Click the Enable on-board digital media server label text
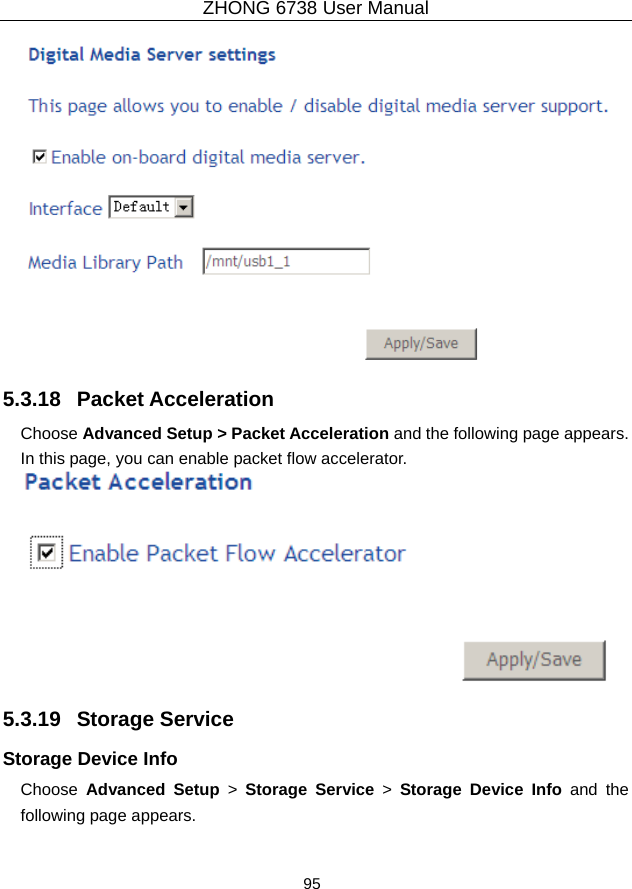 pyautogui.click(x=208, y=157)
